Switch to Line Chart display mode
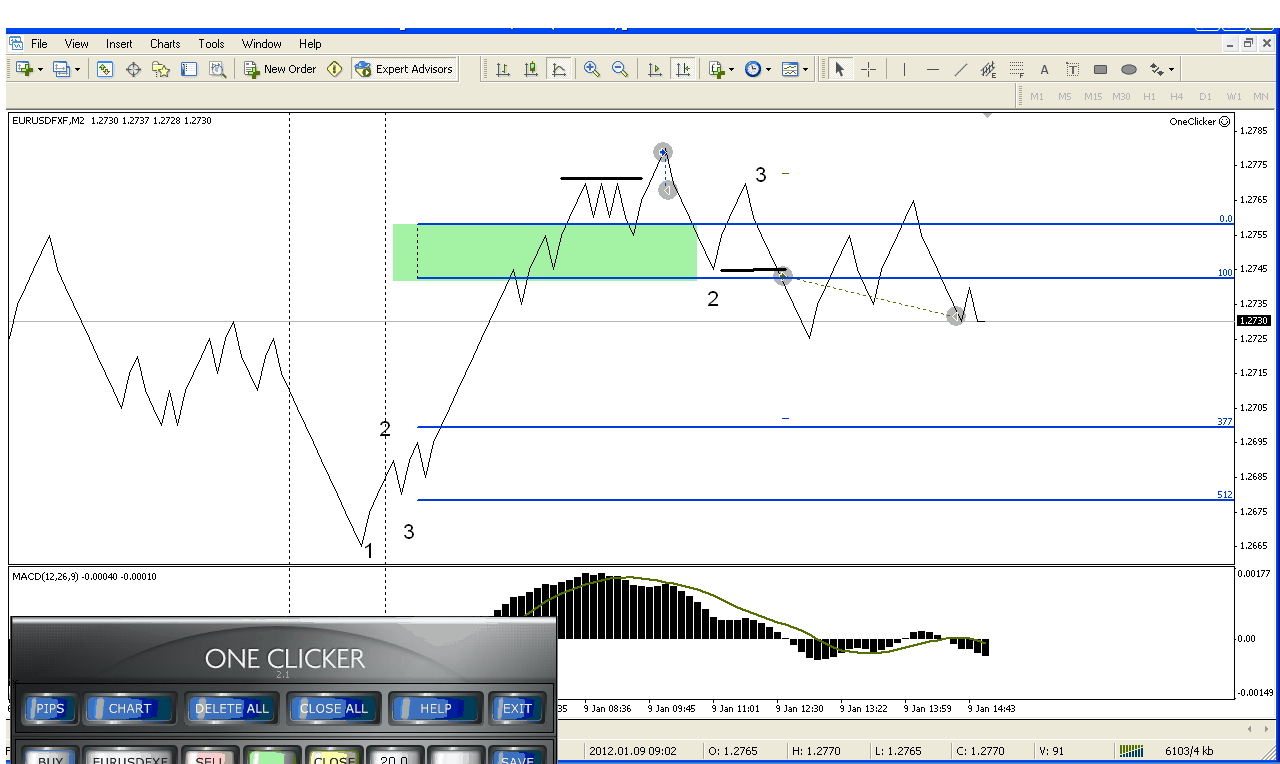Viewport: 1280px width, 764px height. point(559,69)
